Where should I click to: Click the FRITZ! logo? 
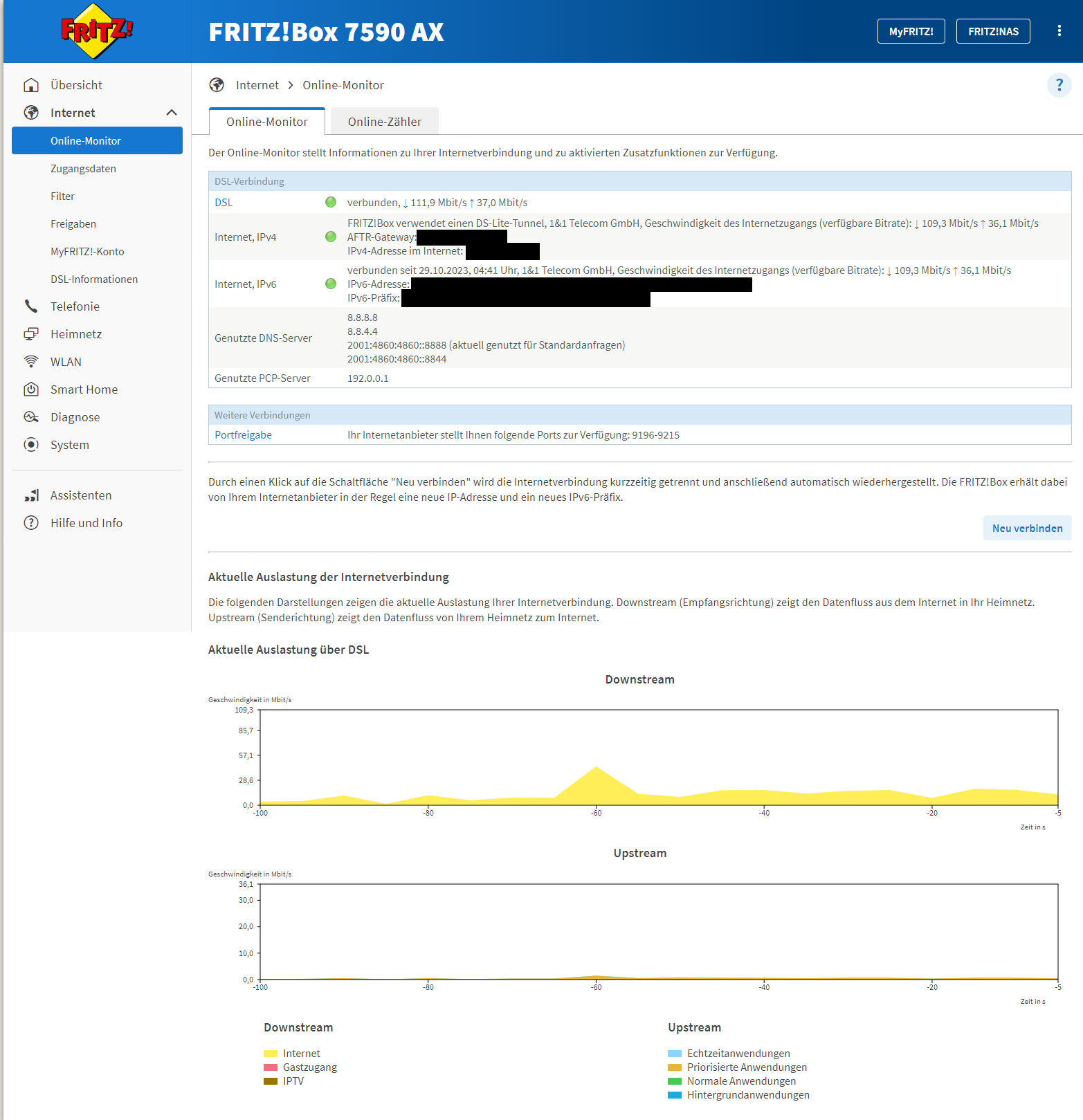pyautogui.click(x=97, y=31)
